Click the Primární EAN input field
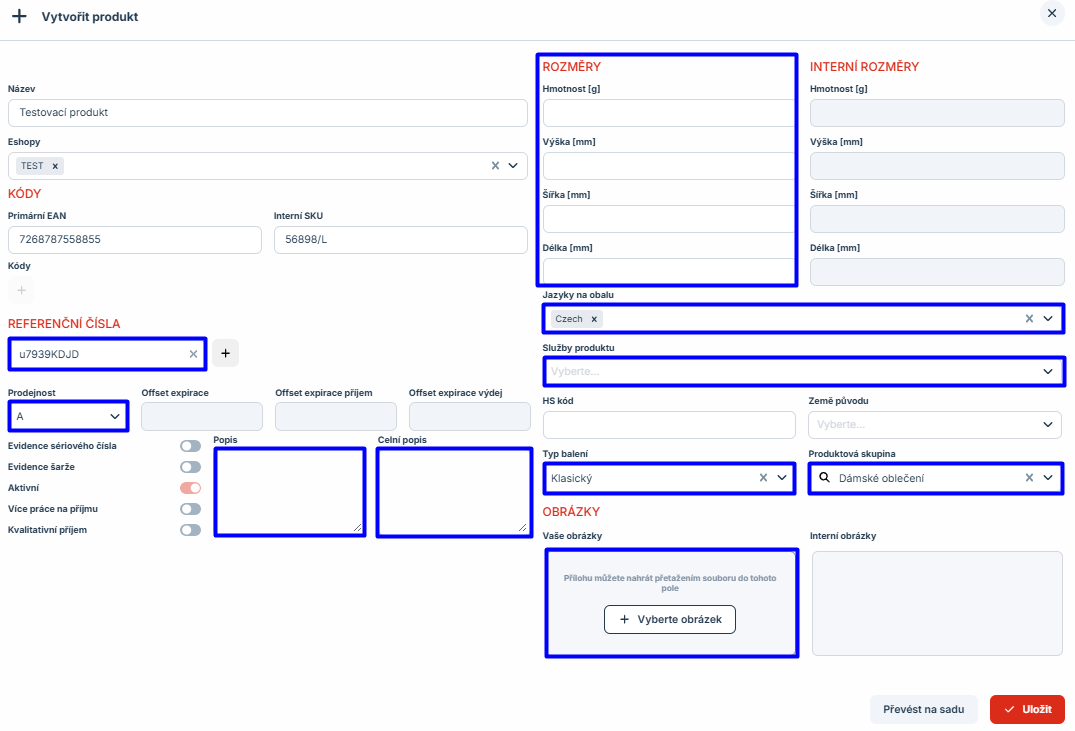Image resolution: width=1075 pixels, height=731 pixels. [135, 240]
